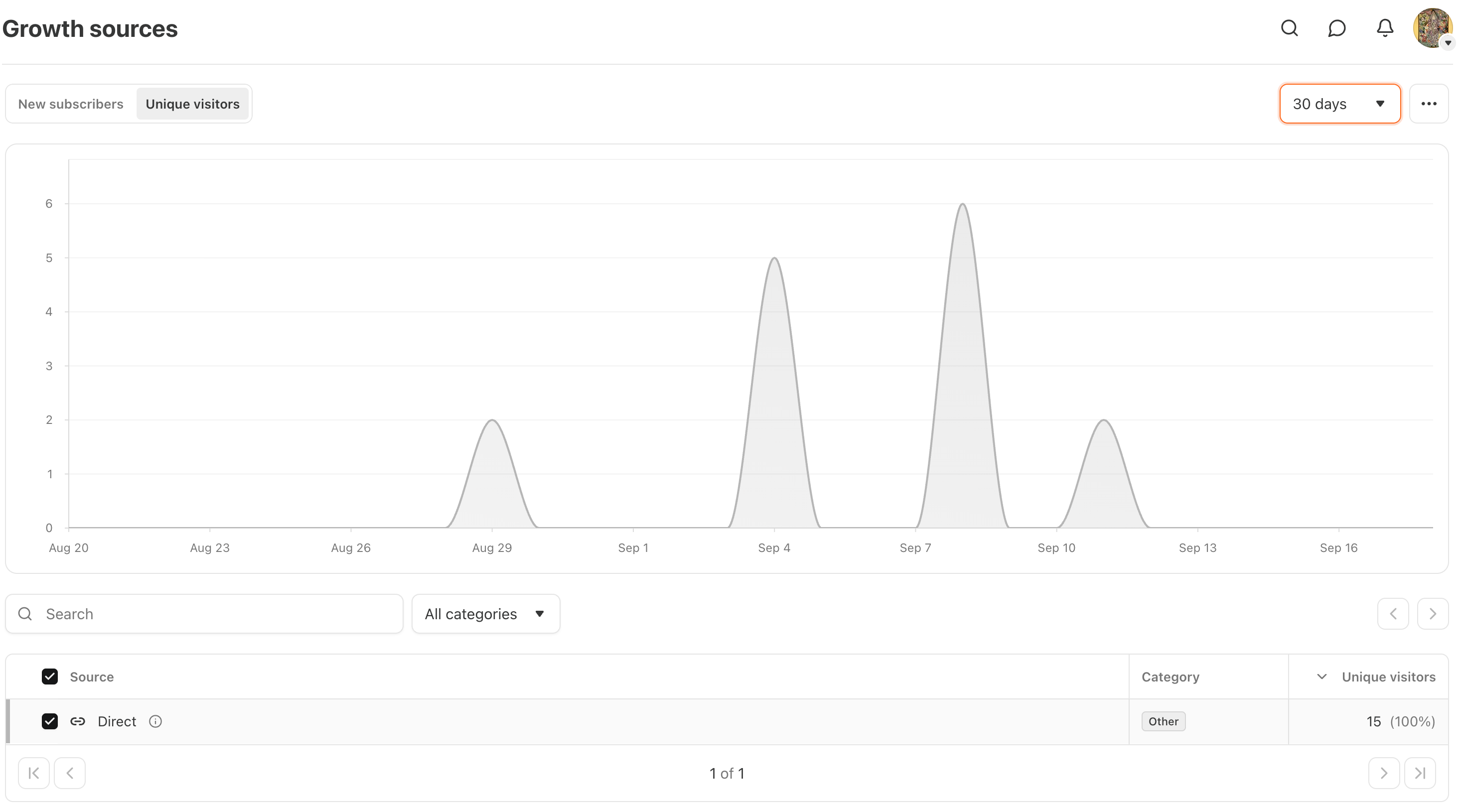Switch to New subscribers tab
Viewport: 1461px width, 812px height.
(71, 104)
